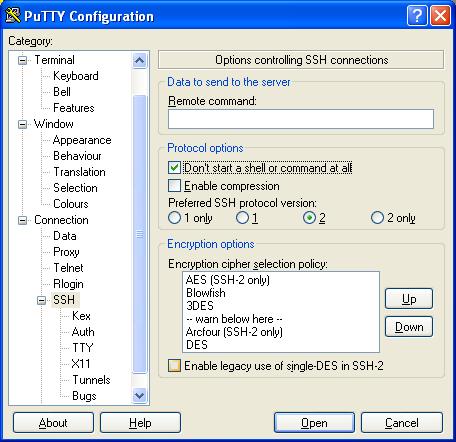Collapse the Terminal tree node
456x442 pixels.
22,60
